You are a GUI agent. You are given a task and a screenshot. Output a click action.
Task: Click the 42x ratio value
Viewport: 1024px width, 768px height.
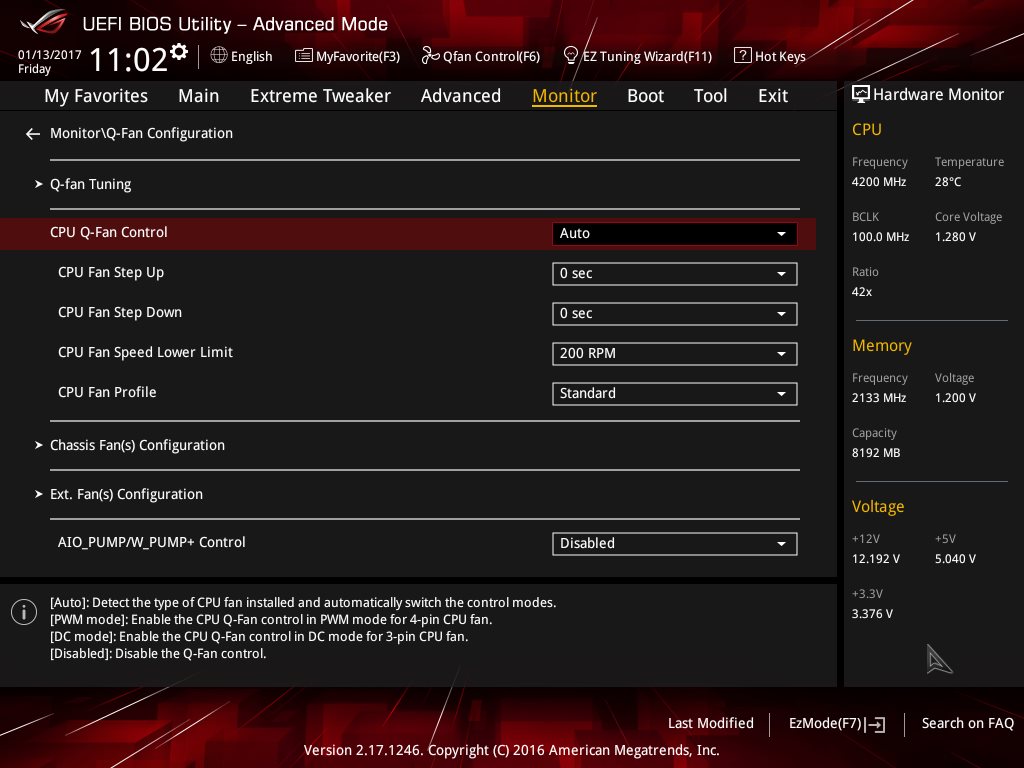point(861,292)
